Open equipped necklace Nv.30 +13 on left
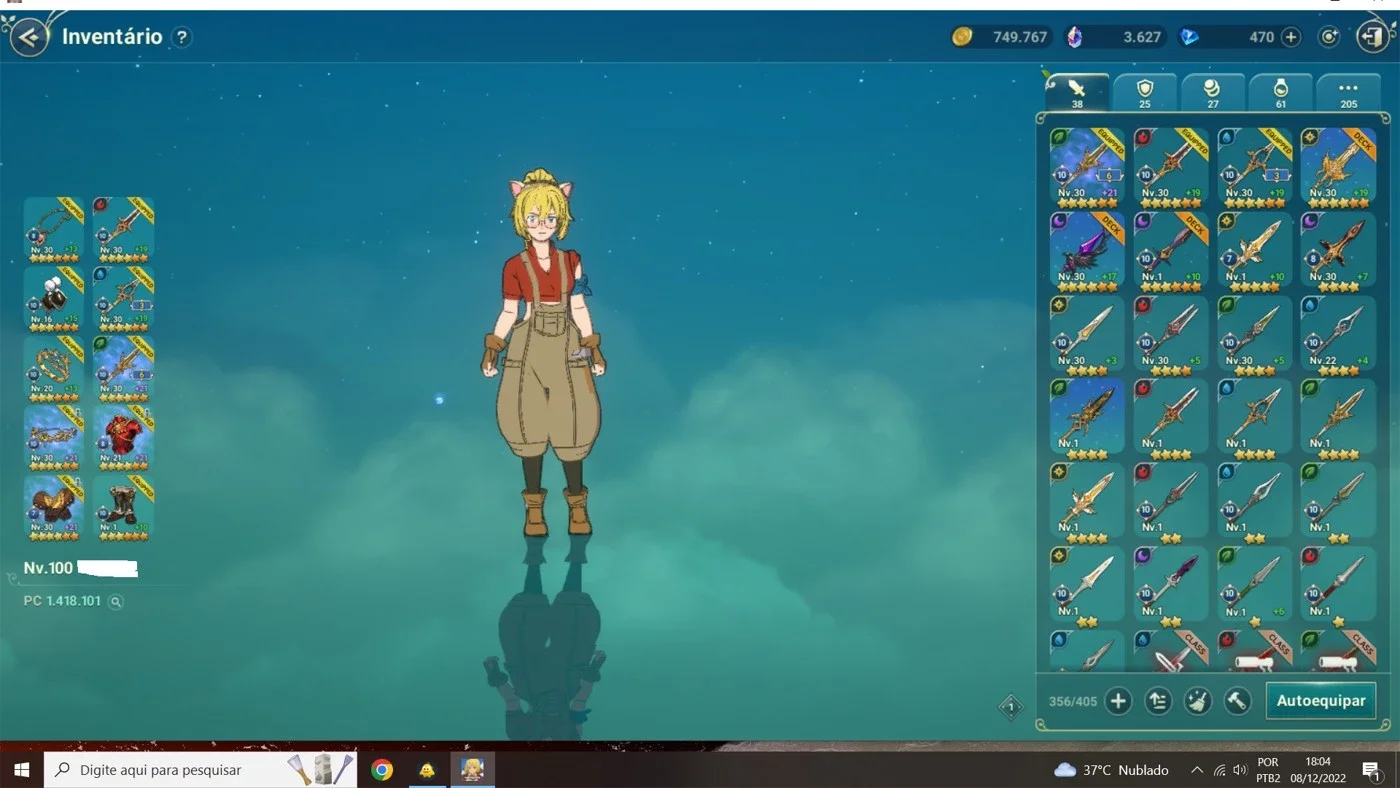This screenshot has width=1400, height=788. point(54,229)
